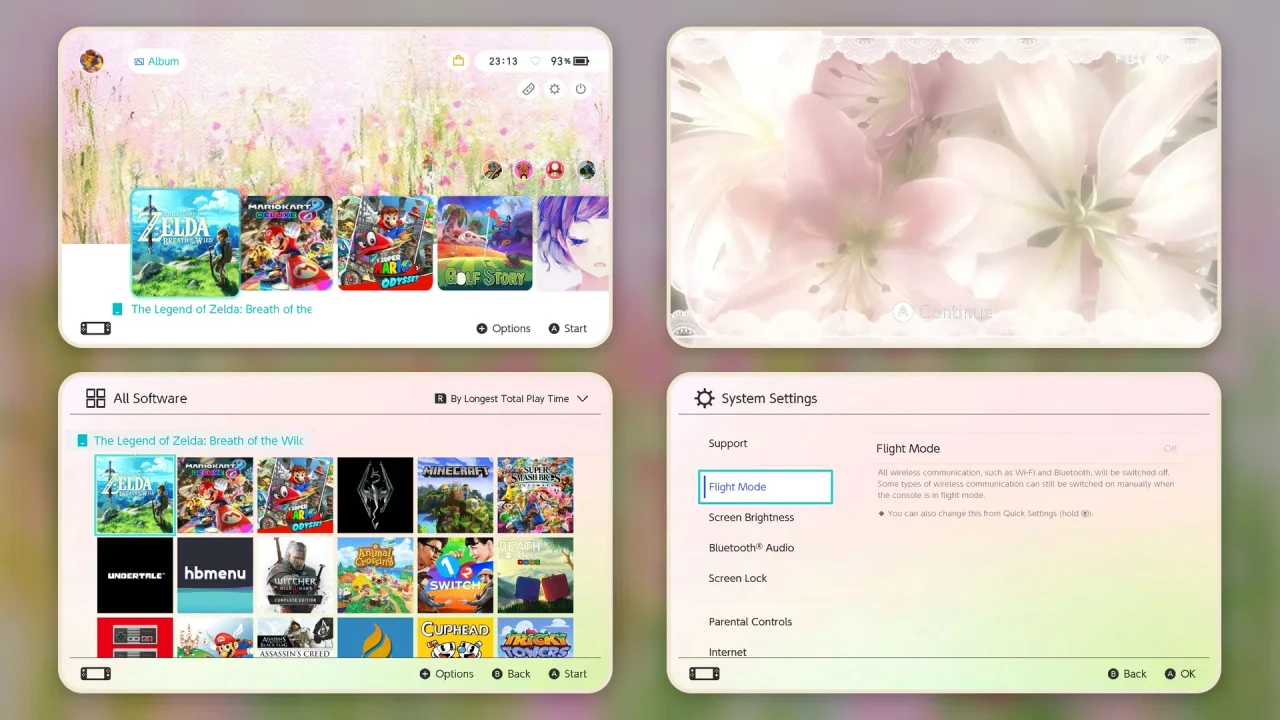
Task: Select the red mushroom user avatar
Action: pyautogui.click(x=555, y=170)
